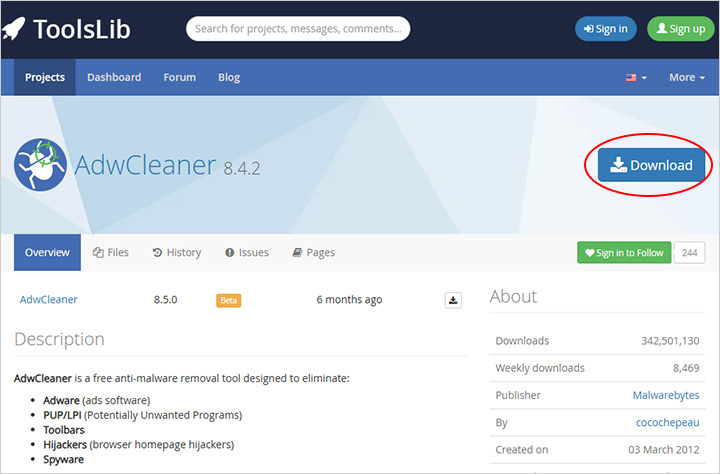Expand the More dropdown menu

point(686,77)
